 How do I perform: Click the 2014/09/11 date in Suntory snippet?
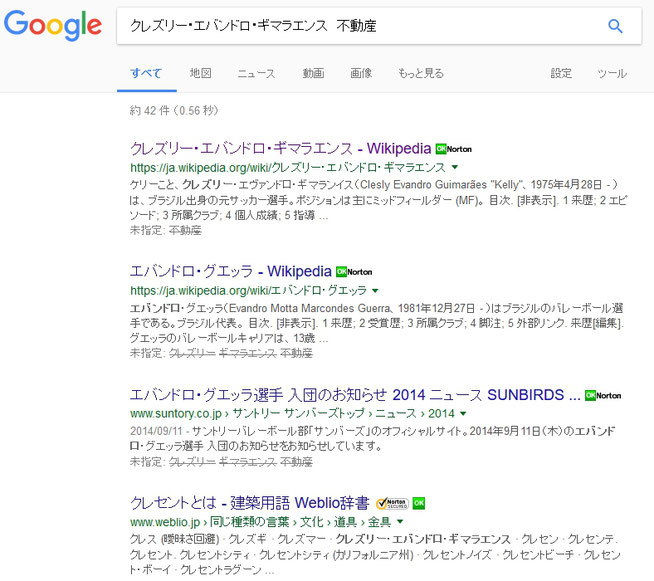156,431
